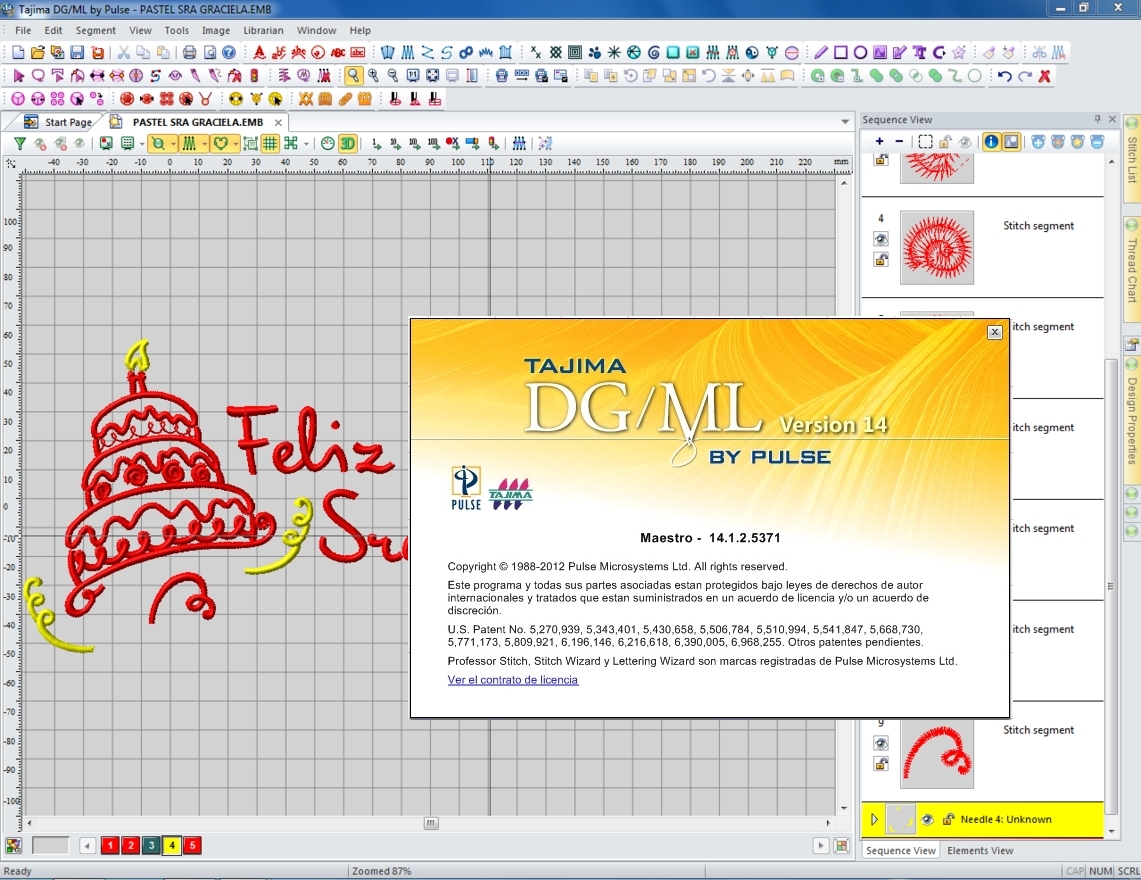Viewport: 1141px width, 880px height.
Task: Click the blue info icon in Sequence View
Action: click(991, 142)
